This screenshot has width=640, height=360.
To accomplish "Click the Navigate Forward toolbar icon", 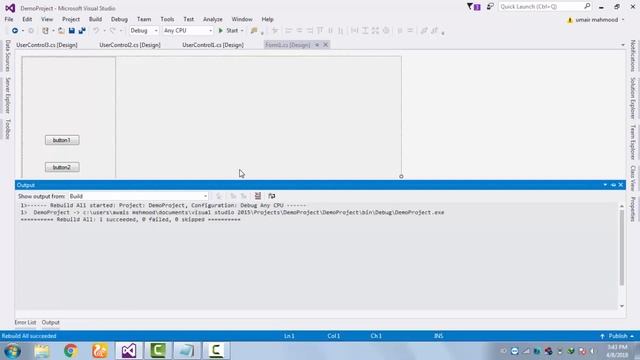I will [31, 31].
